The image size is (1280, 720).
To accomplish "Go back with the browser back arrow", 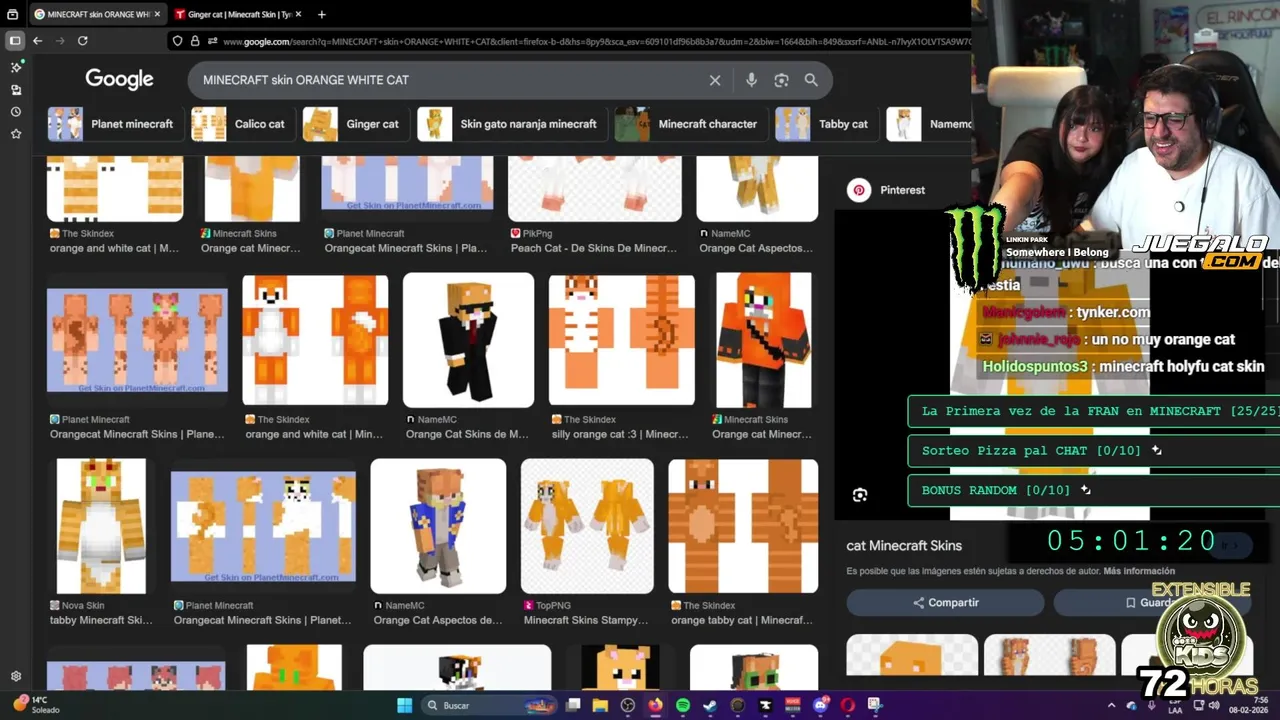I will [37, 41].
